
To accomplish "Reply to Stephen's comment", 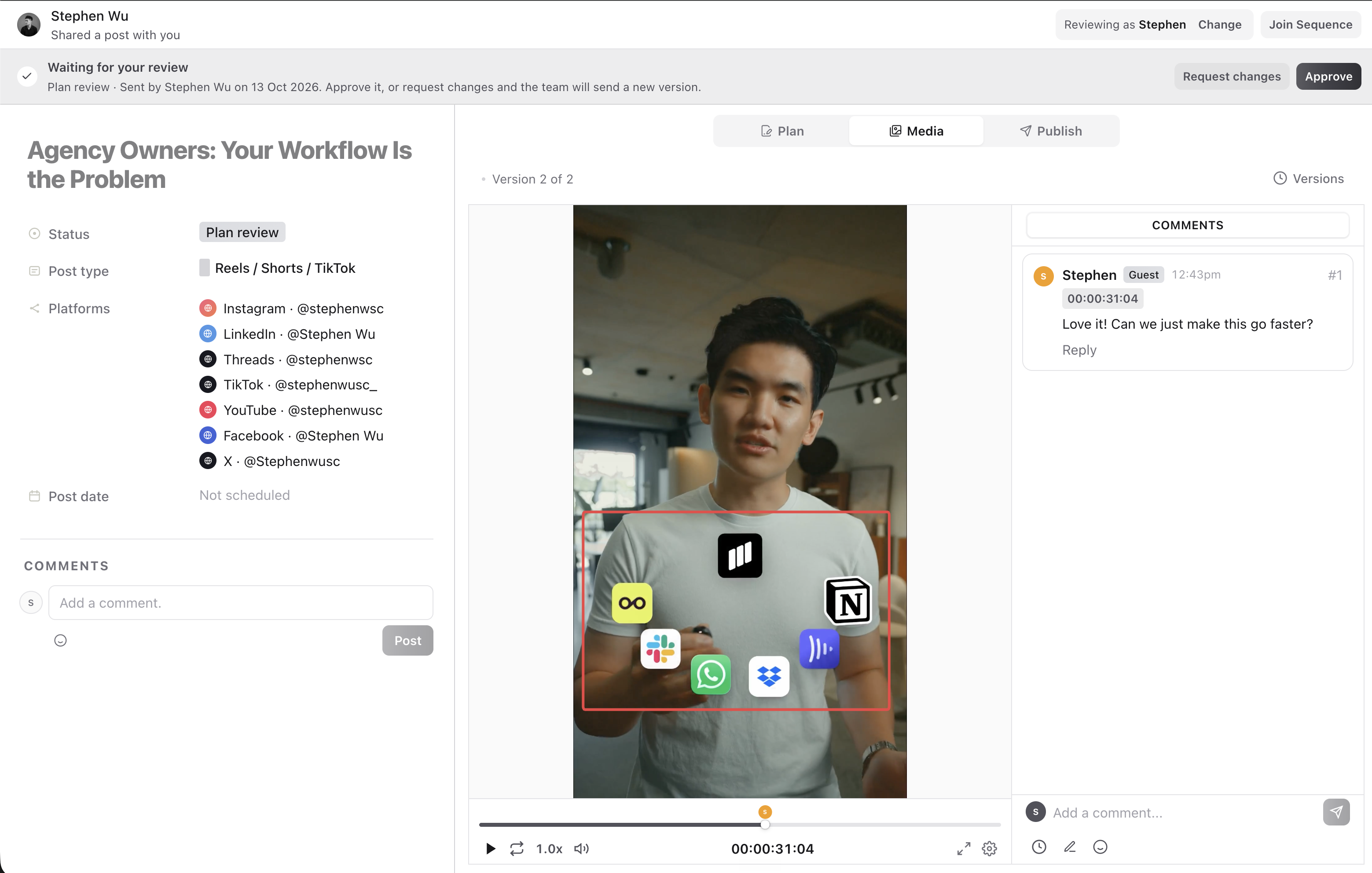I will pos(1079,350).
